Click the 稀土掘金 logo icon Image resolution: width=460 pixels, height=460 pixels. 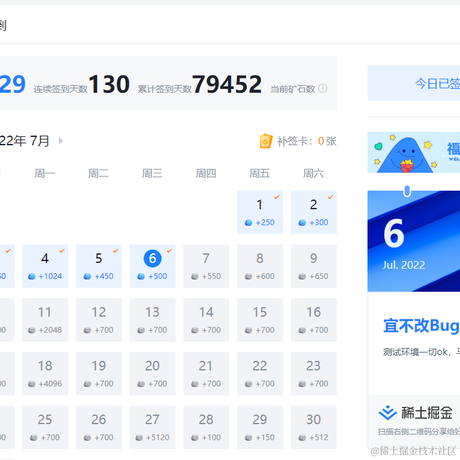(388, 413)
